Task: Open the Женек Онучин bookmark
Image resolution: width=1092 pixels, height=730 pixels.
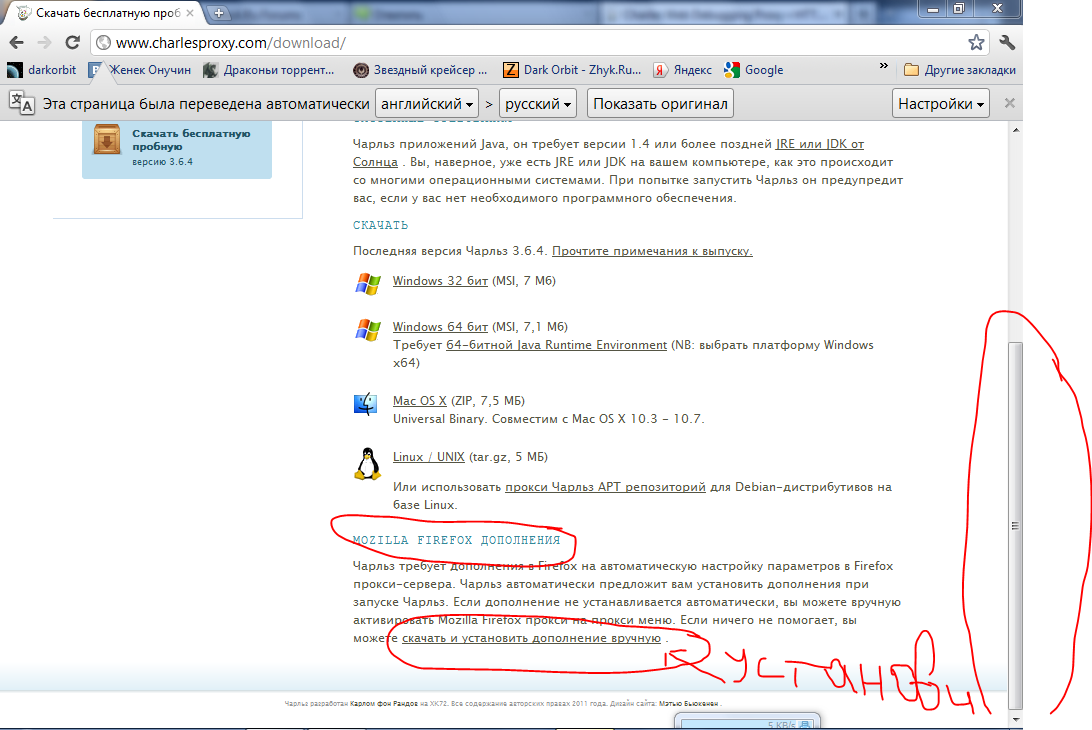Action: [139, 70]
